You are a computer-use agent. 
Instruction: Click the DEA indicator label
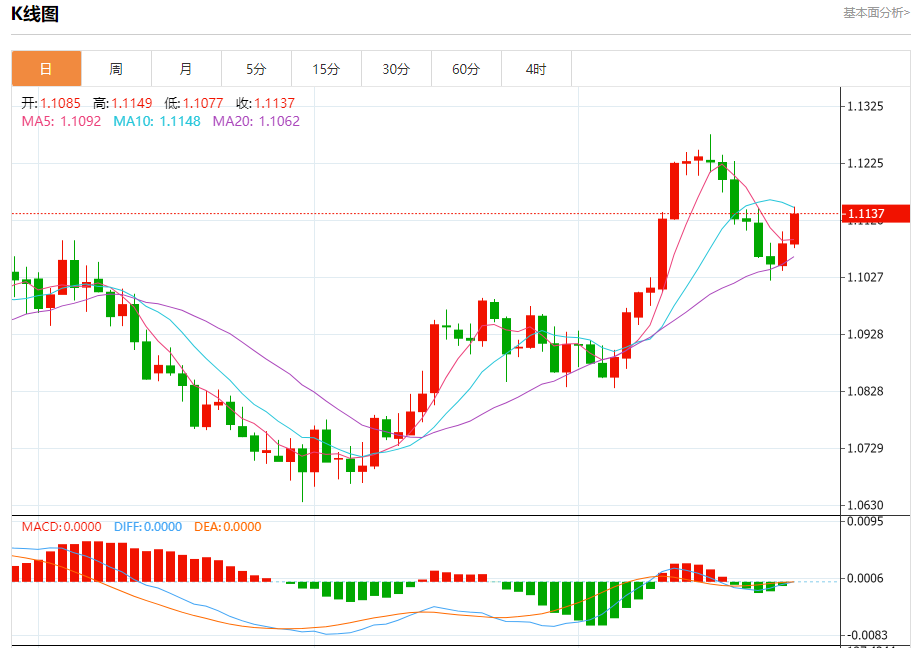click(x=228, y=526)
